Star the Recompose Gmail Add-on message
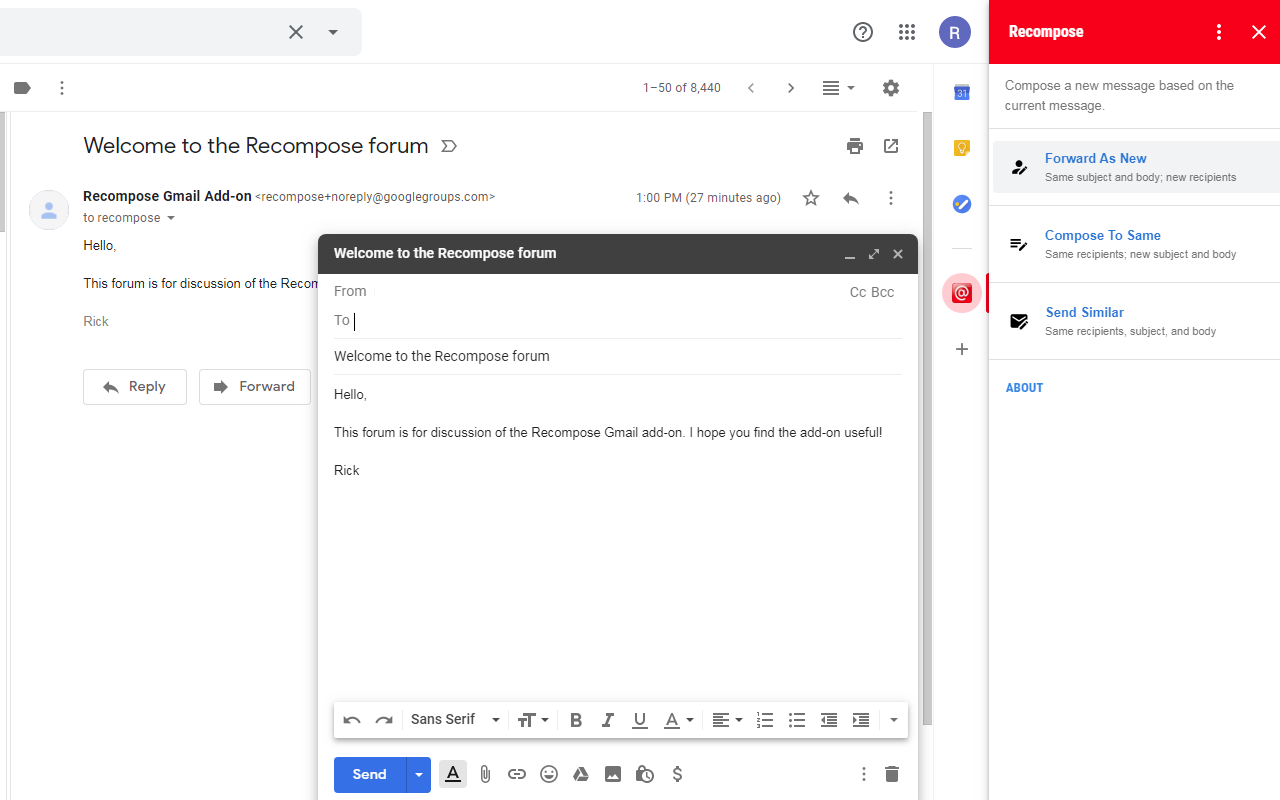 point(811,198)
